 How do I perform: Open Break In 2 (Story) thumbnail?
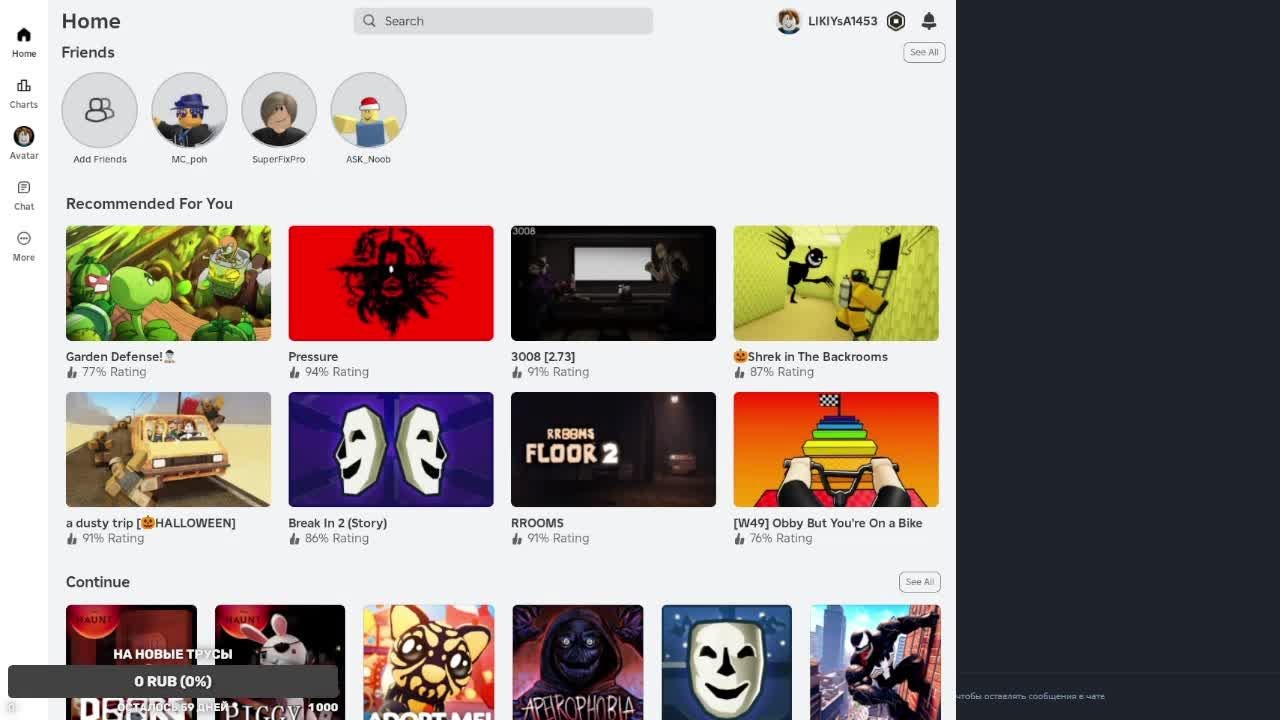(391, 450)
